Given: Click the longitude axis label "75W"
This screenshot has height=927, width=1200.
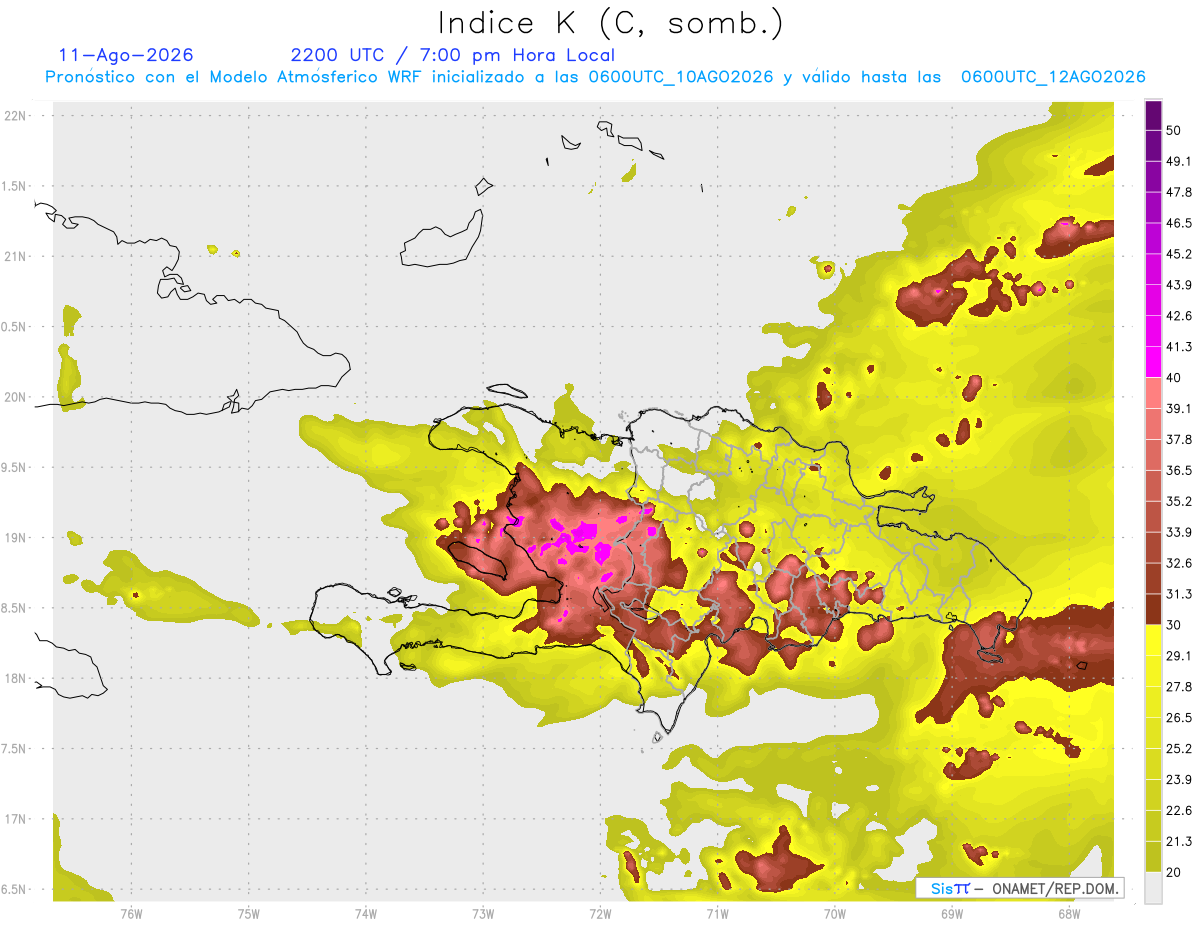Looking at the screenshot, I should pos(248,914).
